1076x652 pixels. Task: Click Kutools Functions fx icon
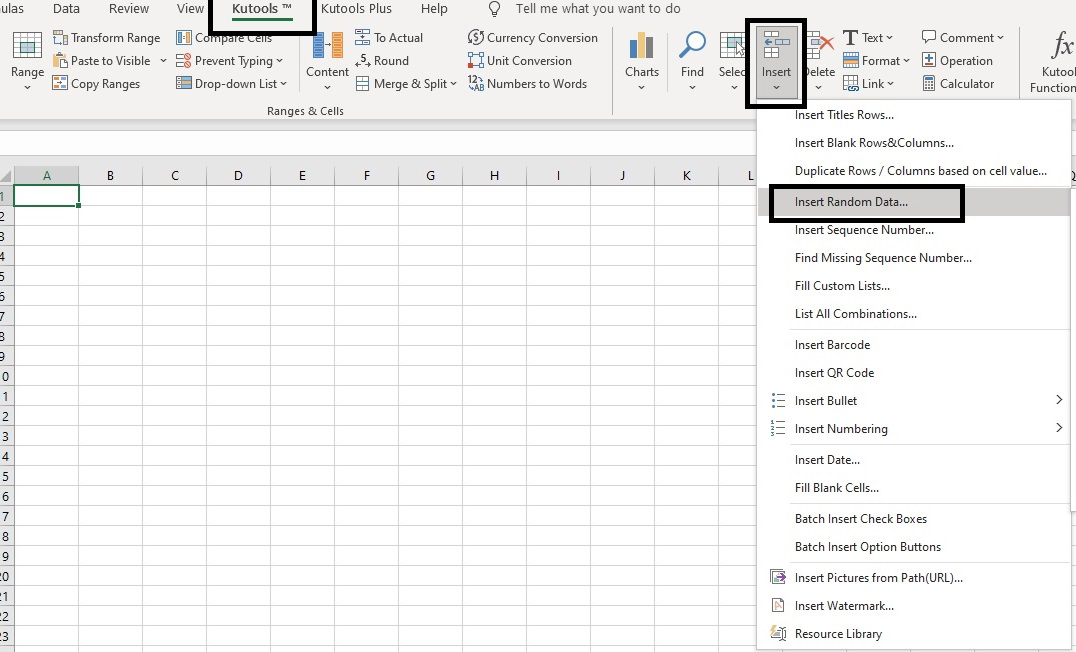pyautogui.click(x=1062, y=46)
